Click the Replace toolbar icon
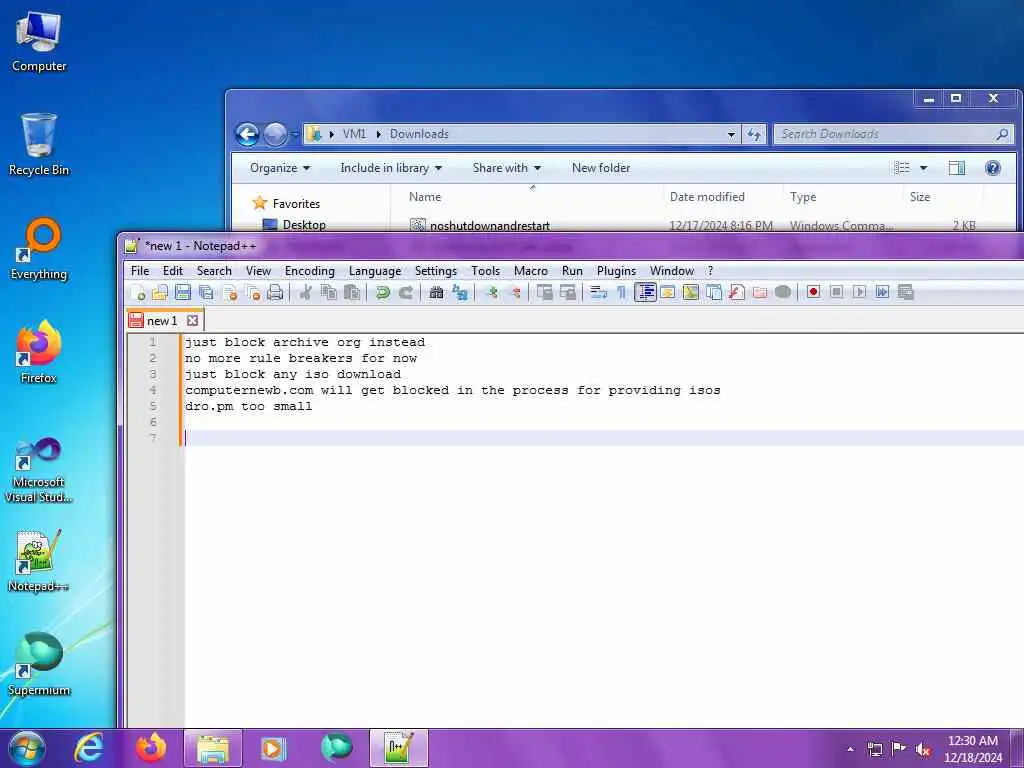Screen dimensions: 1024x768 click(460, 293)
